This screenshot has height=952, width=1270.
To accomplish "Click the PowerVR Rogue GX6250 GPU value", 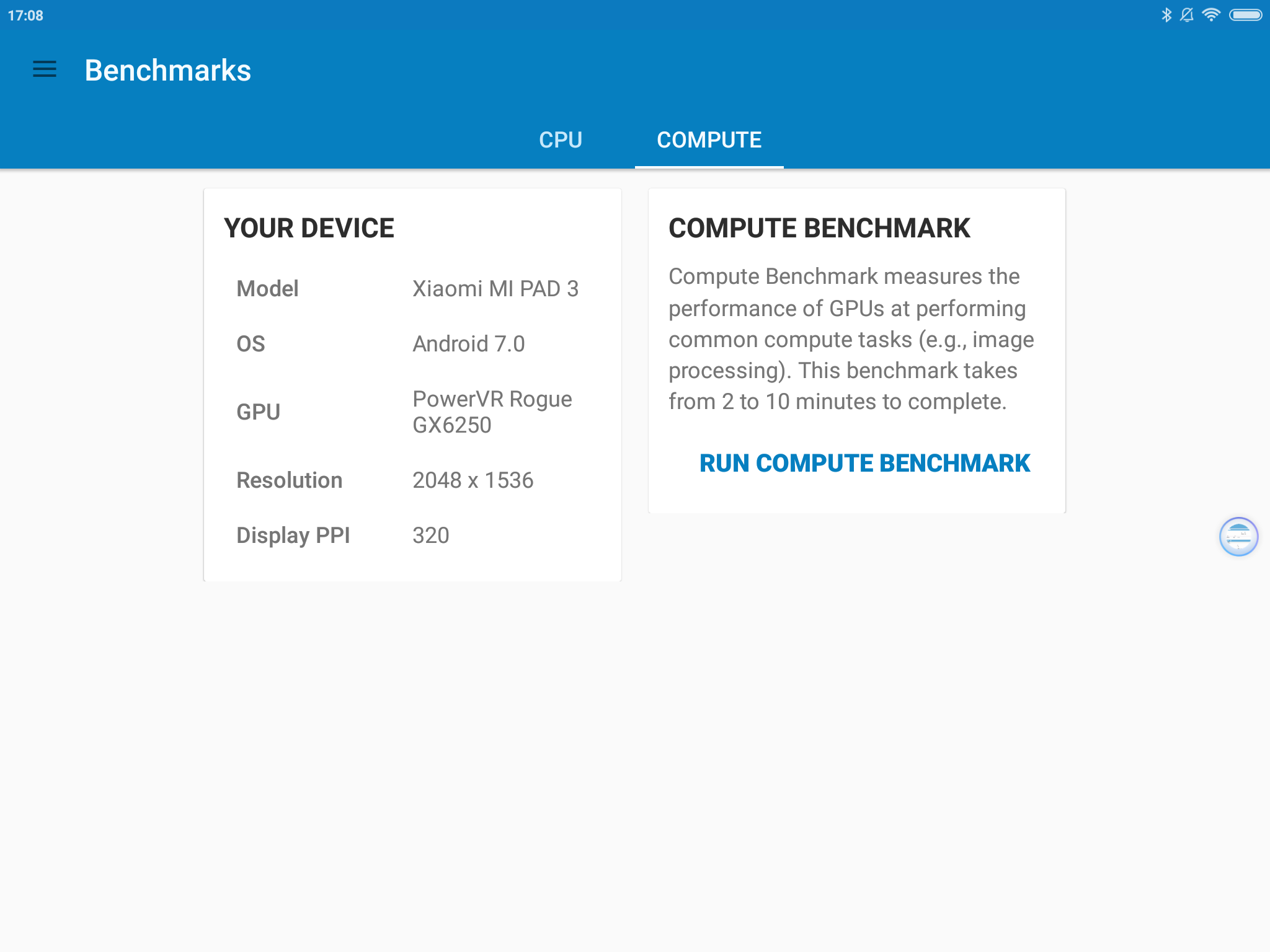I will click(x=492, y=412).
